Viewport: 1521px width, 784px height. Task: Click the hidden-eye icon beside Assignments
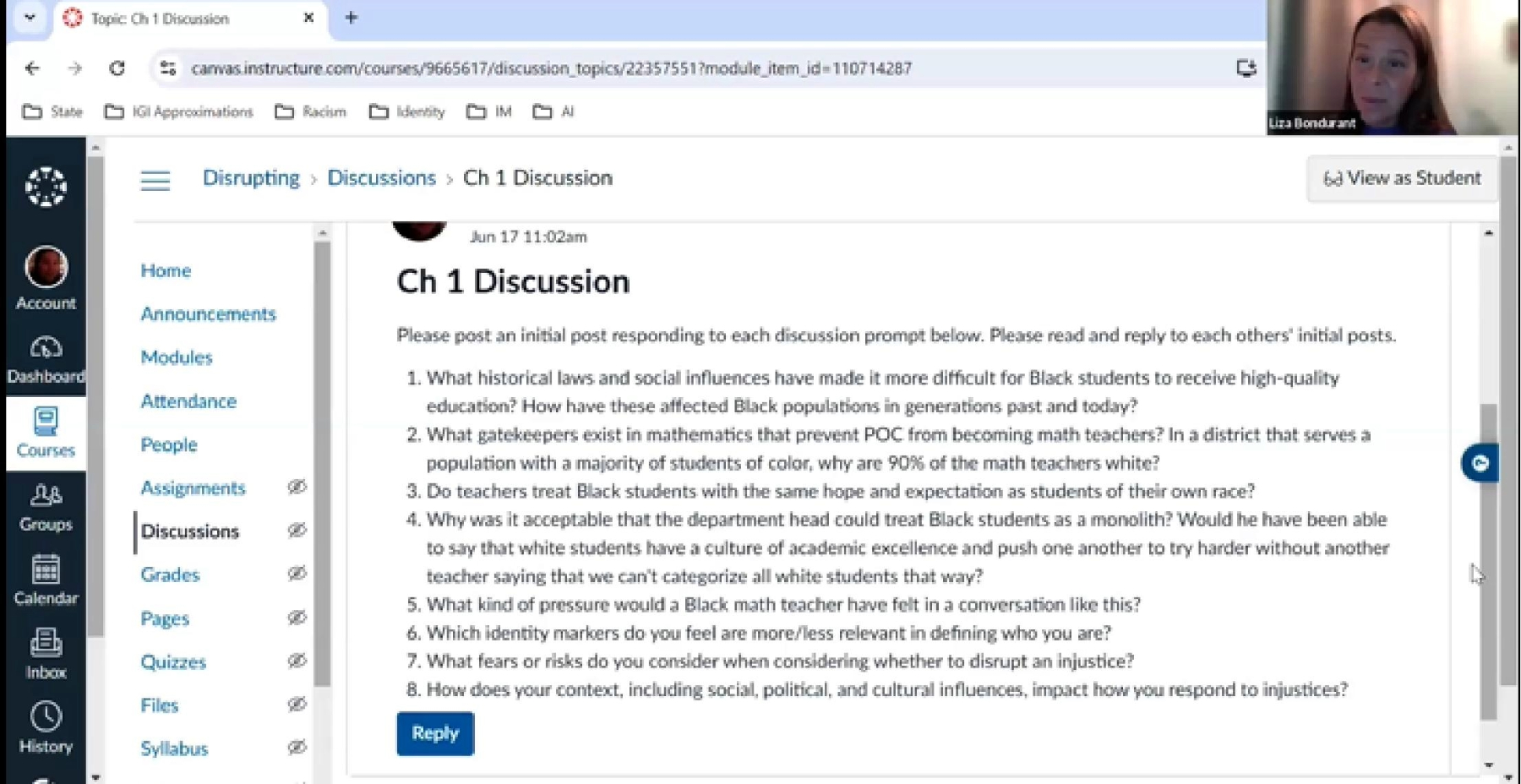(297, 487)
